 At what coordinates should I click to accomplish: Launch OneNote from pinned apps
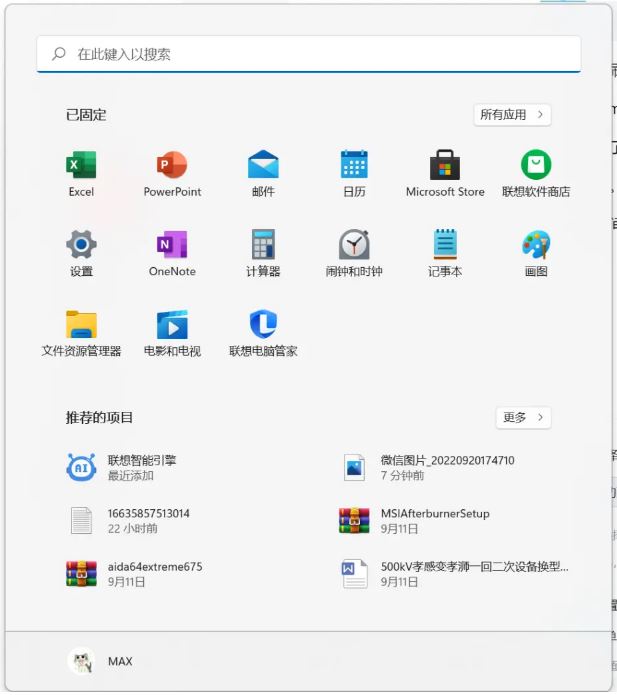pyautogui.click(x=172, y=254)
